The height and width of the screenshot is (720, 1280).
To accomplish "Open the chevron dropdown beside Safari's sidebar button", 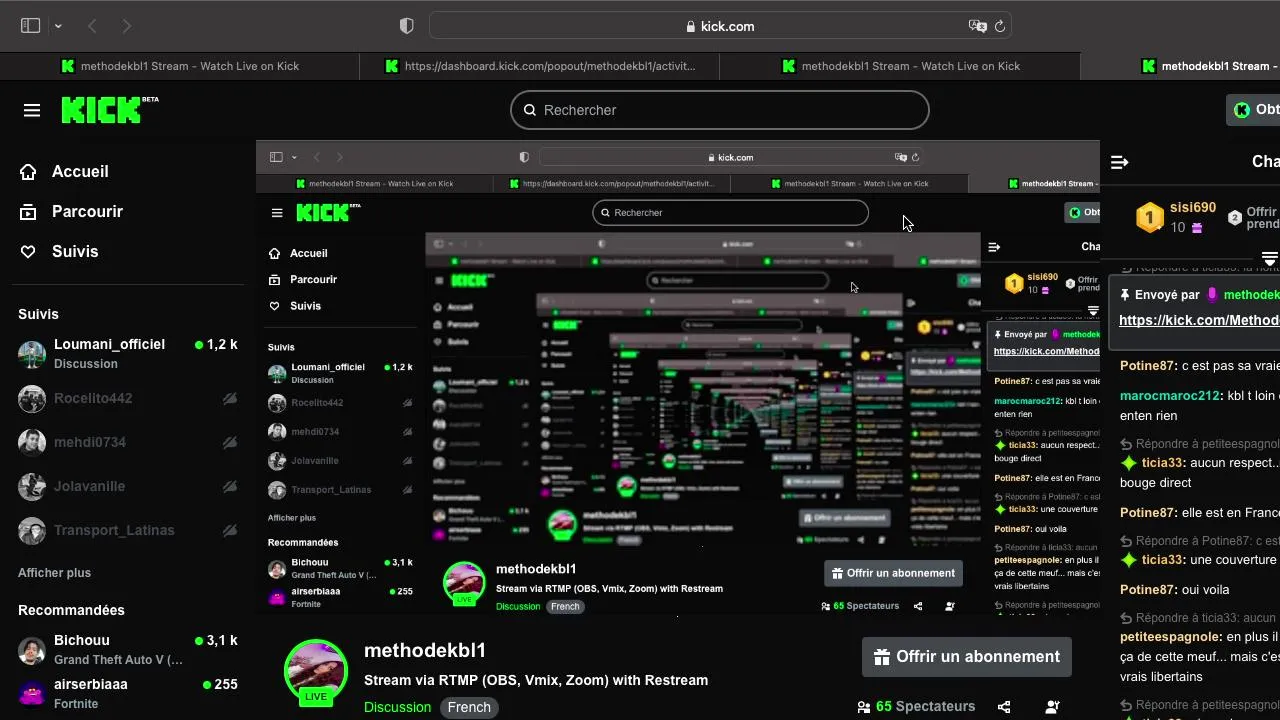I will (58, 26).
